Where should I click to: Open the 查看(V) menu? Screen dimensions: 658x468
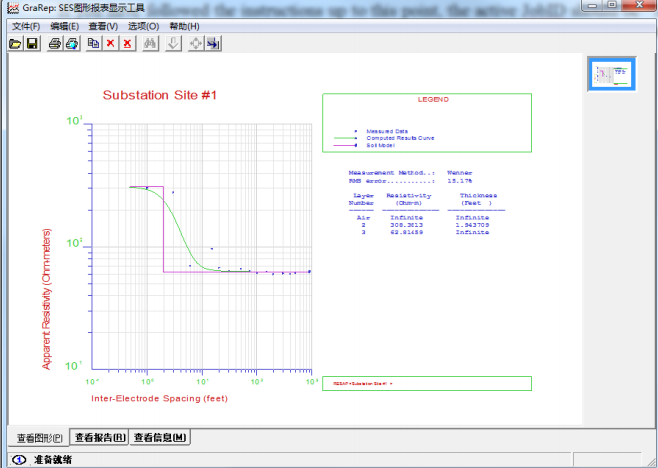(x=103, y=26)
